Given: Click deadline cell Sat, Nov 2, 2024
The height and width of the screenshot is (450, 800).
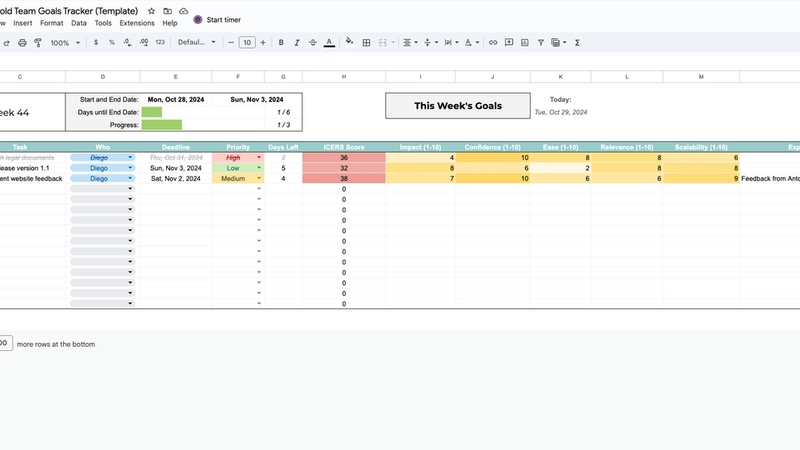Looking at the screenshot, I should tap(176, 179).
